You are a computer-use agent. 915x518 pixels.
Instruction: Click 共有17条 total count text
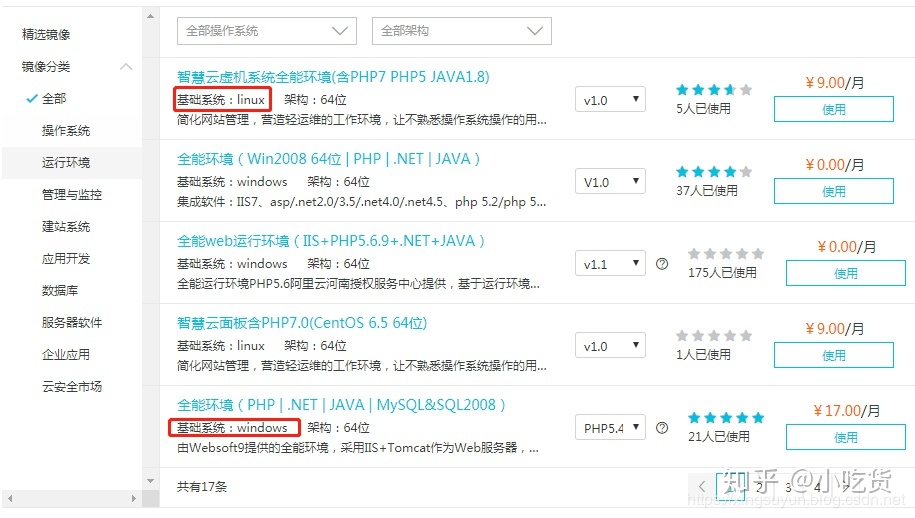202,486
